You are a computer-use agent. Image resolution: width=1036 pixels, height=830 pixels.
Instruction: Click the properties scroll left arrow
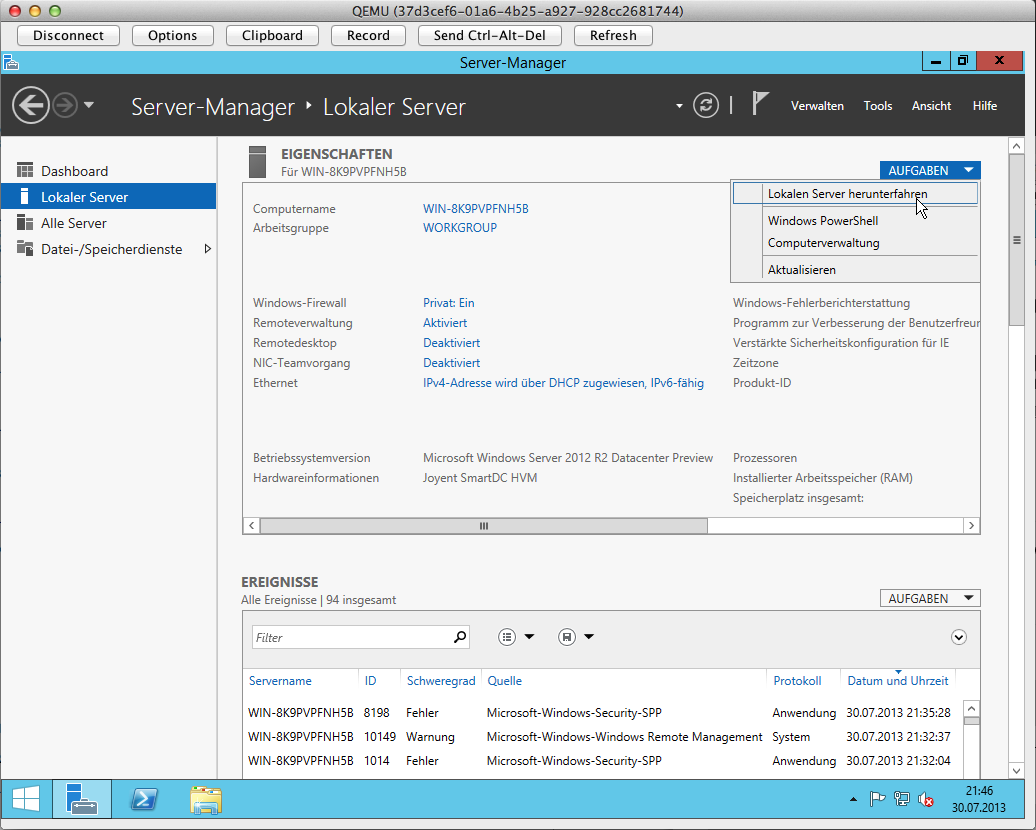(251, 526)
